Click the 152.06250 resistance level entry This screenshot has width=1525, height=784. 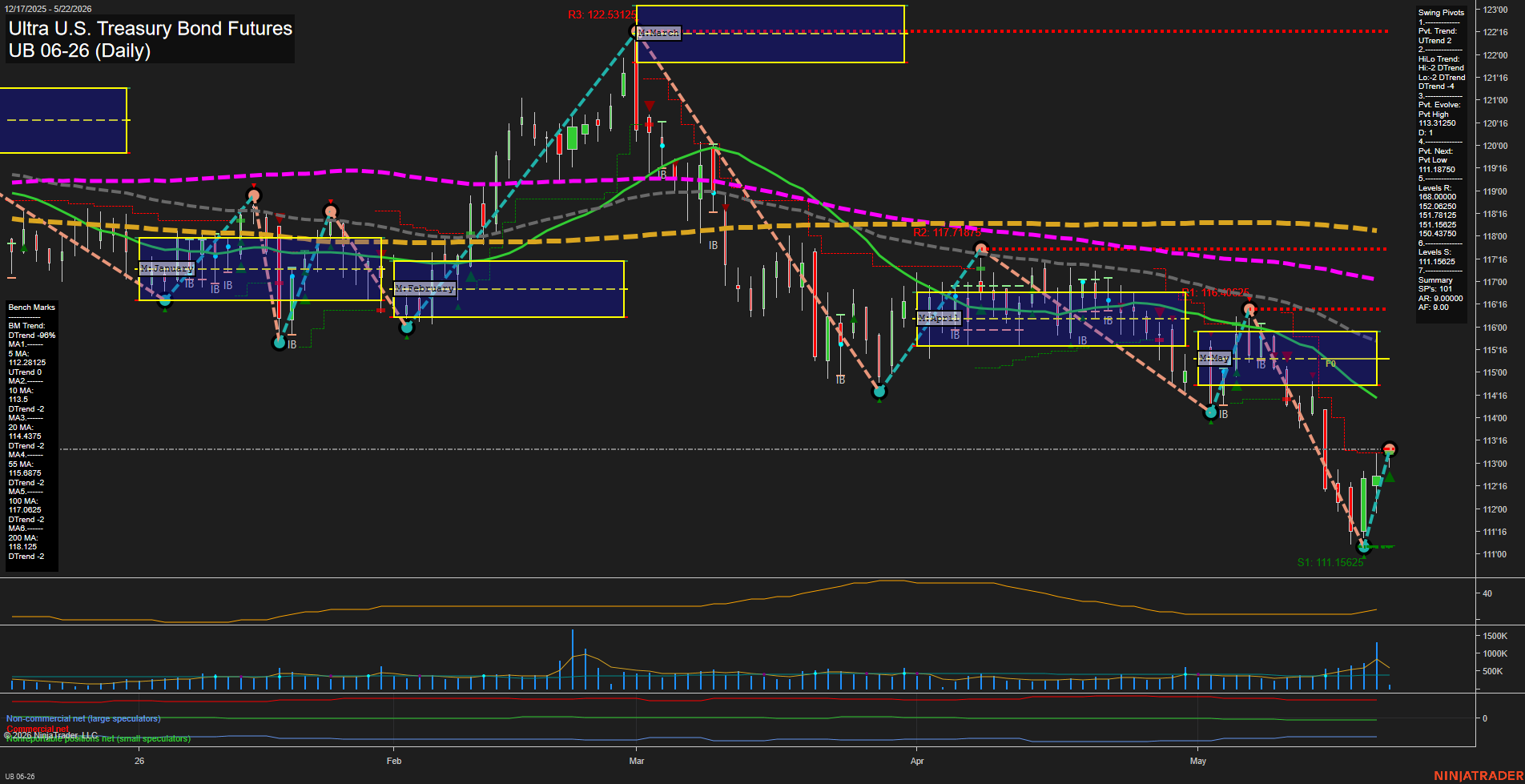(1437, 207)
